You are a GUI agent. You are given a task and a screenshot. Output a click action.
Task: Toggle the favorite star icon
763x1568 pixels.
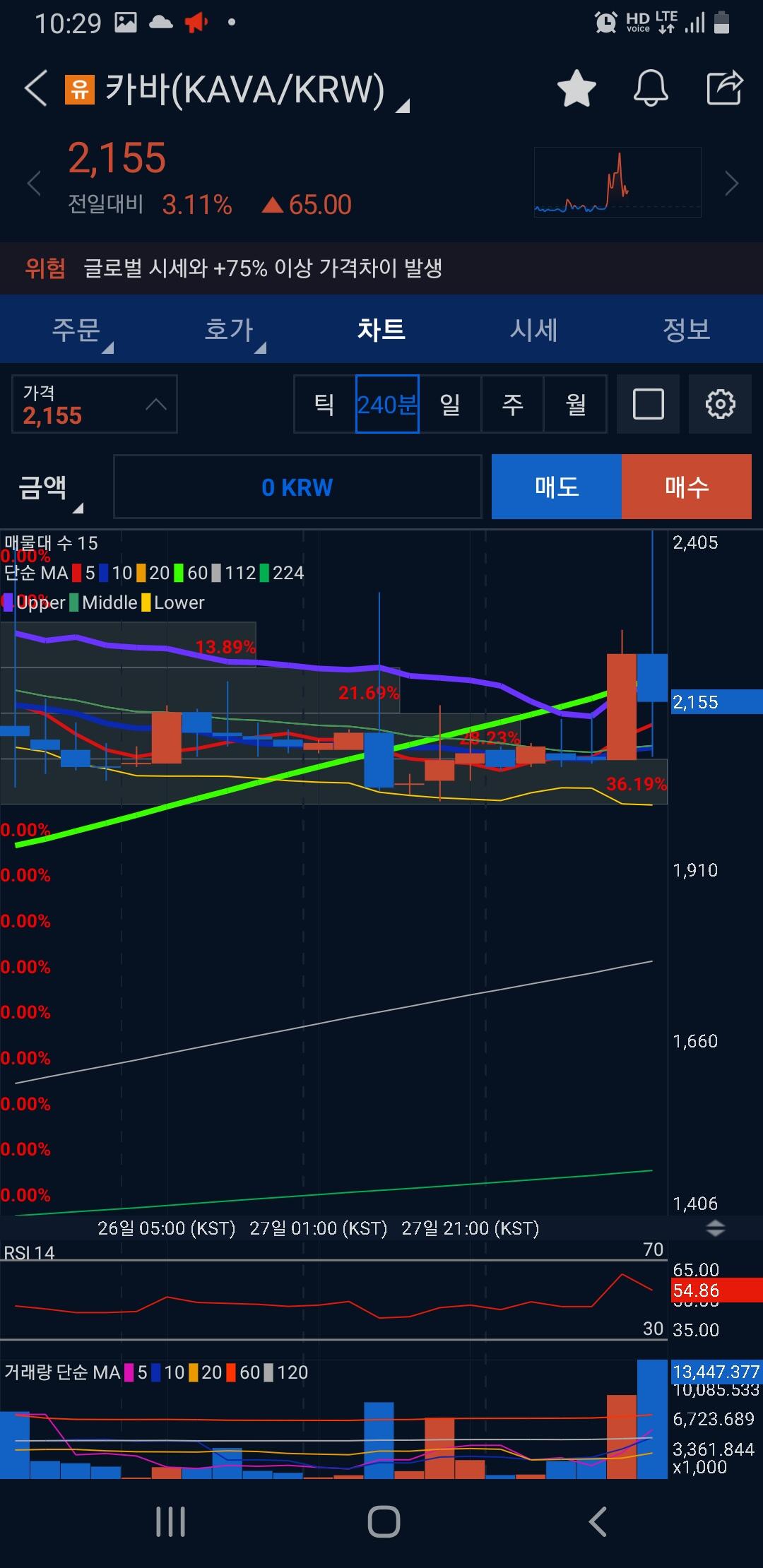(576, 88)
